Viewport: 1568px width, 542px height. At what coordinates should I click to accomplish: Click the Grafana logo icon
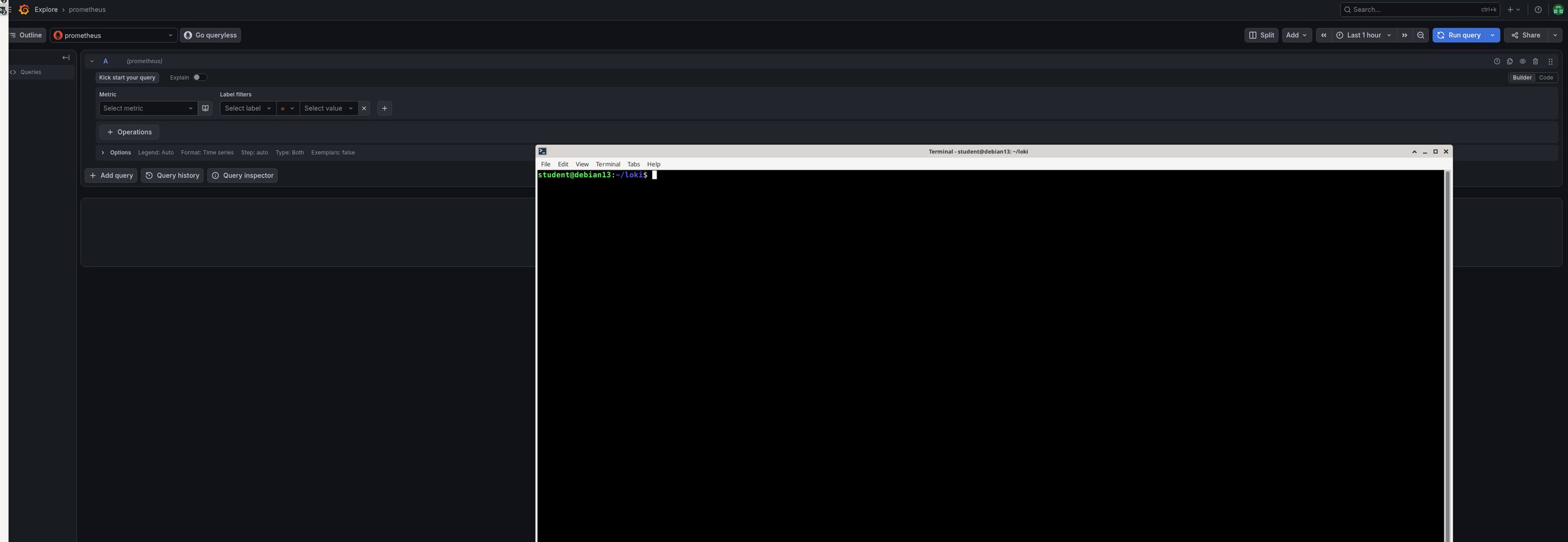pyautogui.click(x=24, y=9)
